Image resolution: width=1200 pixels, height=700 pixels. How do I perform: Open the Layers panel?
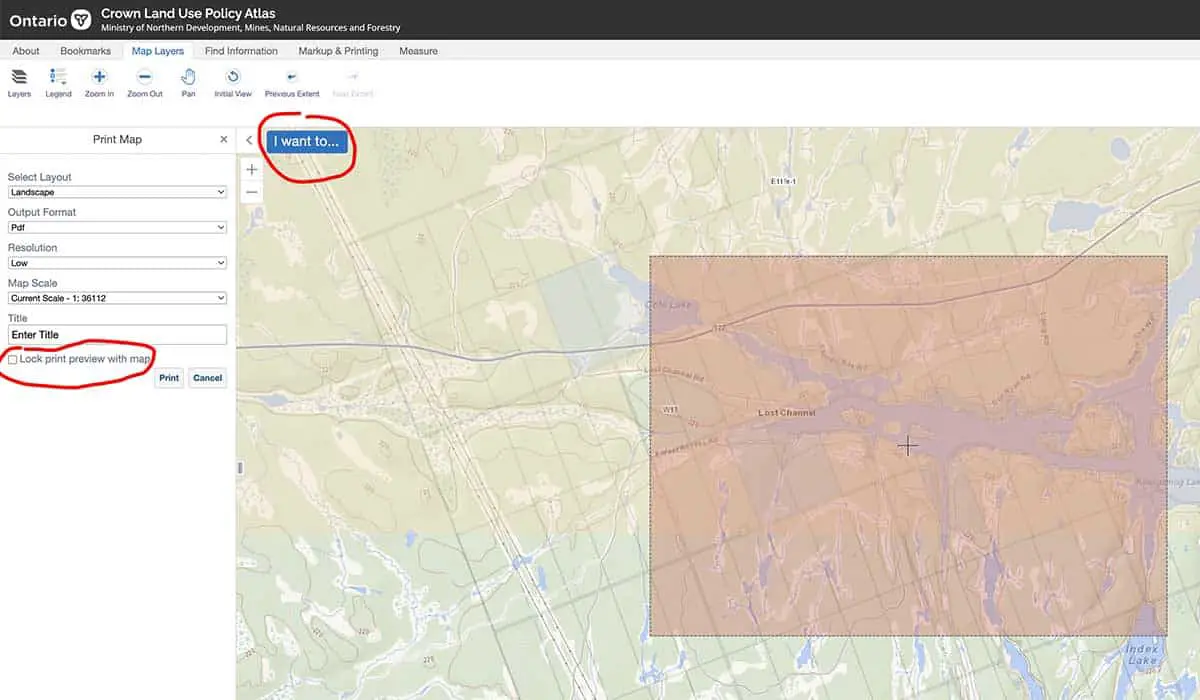click(x=19, y=82)
